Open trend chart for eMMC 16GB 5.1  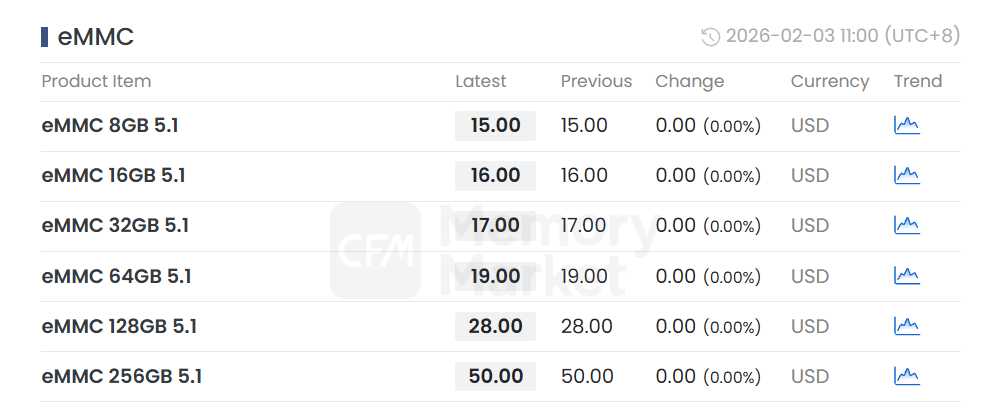[906, 175]
